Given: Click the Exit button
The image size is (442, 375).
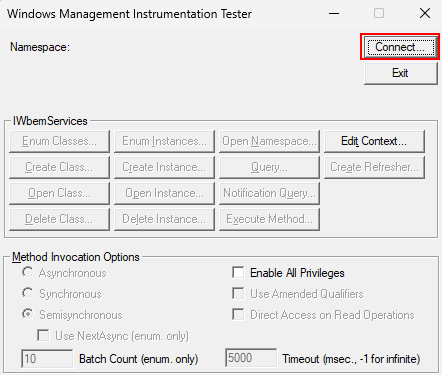Looking at the screenshot, I should [400, 73].
